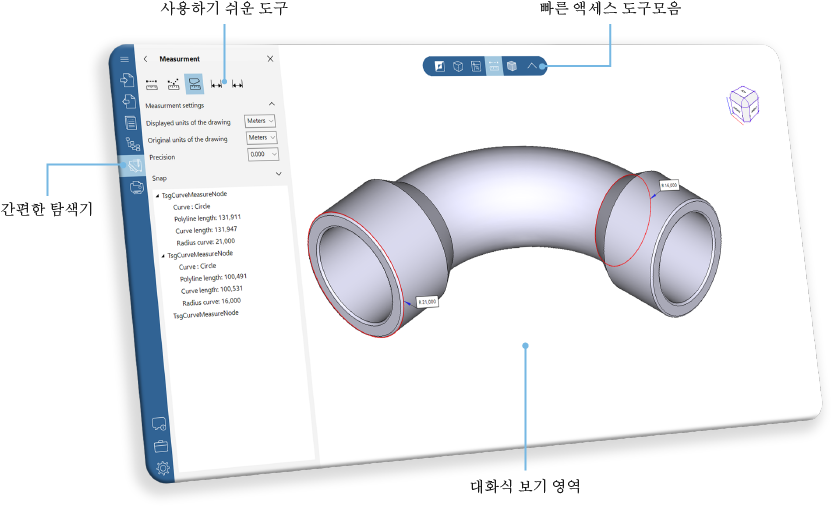Screen dimensions: 831x506
Task: Click the view orientation cube
Action: pos(743,105)
